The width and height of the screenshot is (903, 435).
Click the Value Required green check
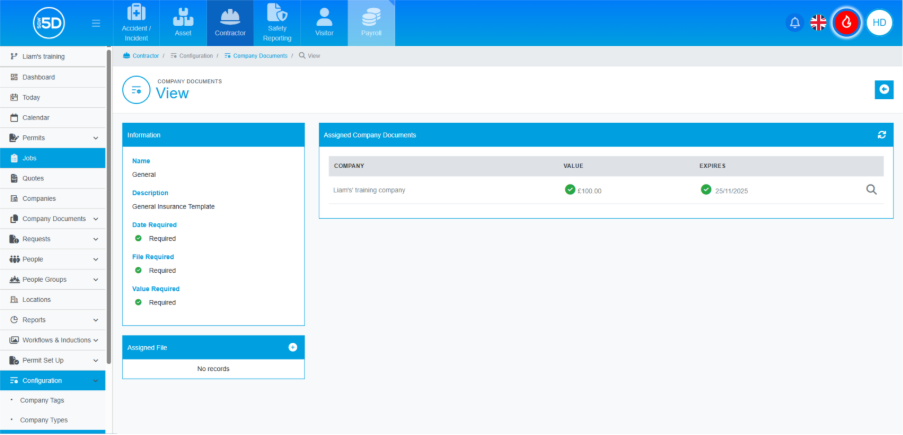pyautogui.click(x=138, y=302)
